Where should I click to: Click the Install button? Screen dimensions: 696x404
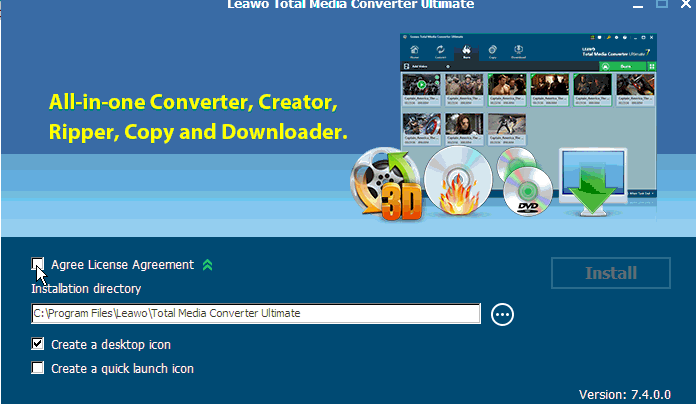(x=610, y=273)
